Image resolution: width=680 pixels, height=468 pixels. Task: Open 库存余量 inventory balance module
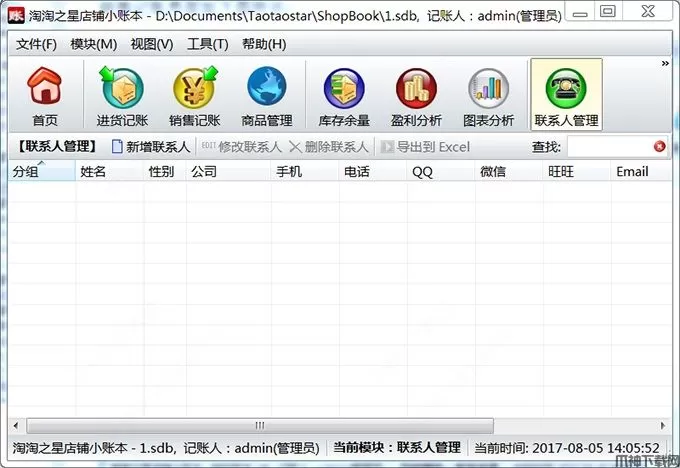tap(344, 96)
